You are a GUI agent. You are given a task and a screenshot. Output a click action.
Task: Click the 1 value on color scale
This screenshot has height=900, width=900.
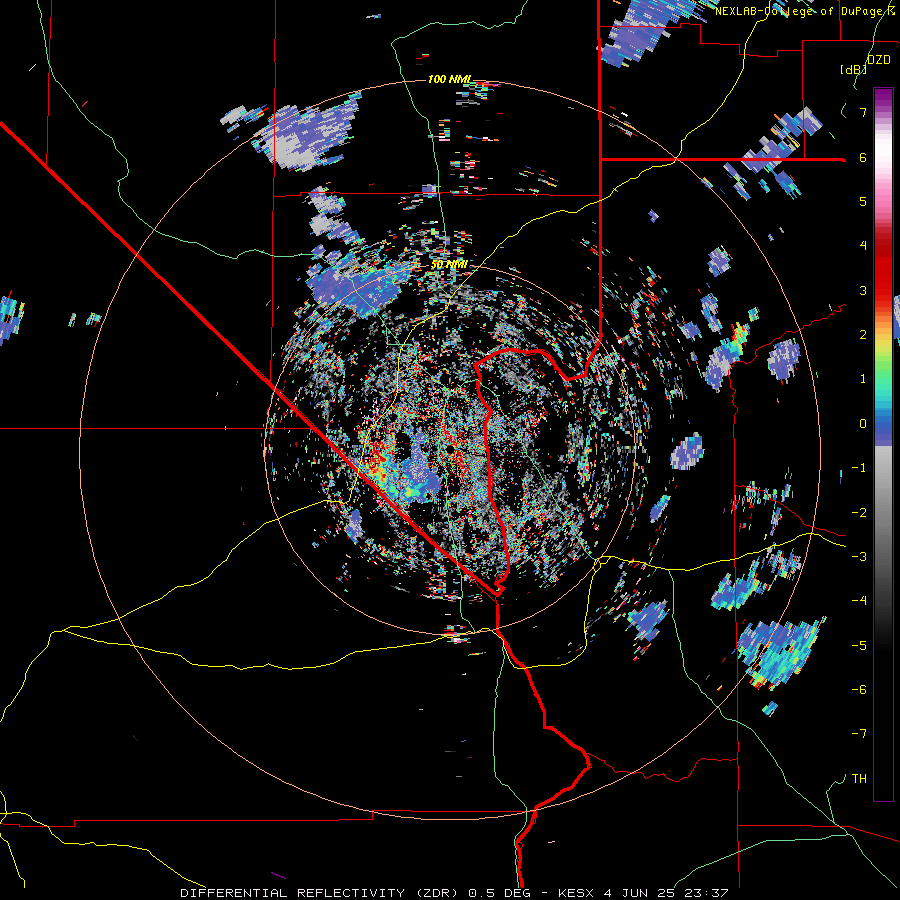863,379
